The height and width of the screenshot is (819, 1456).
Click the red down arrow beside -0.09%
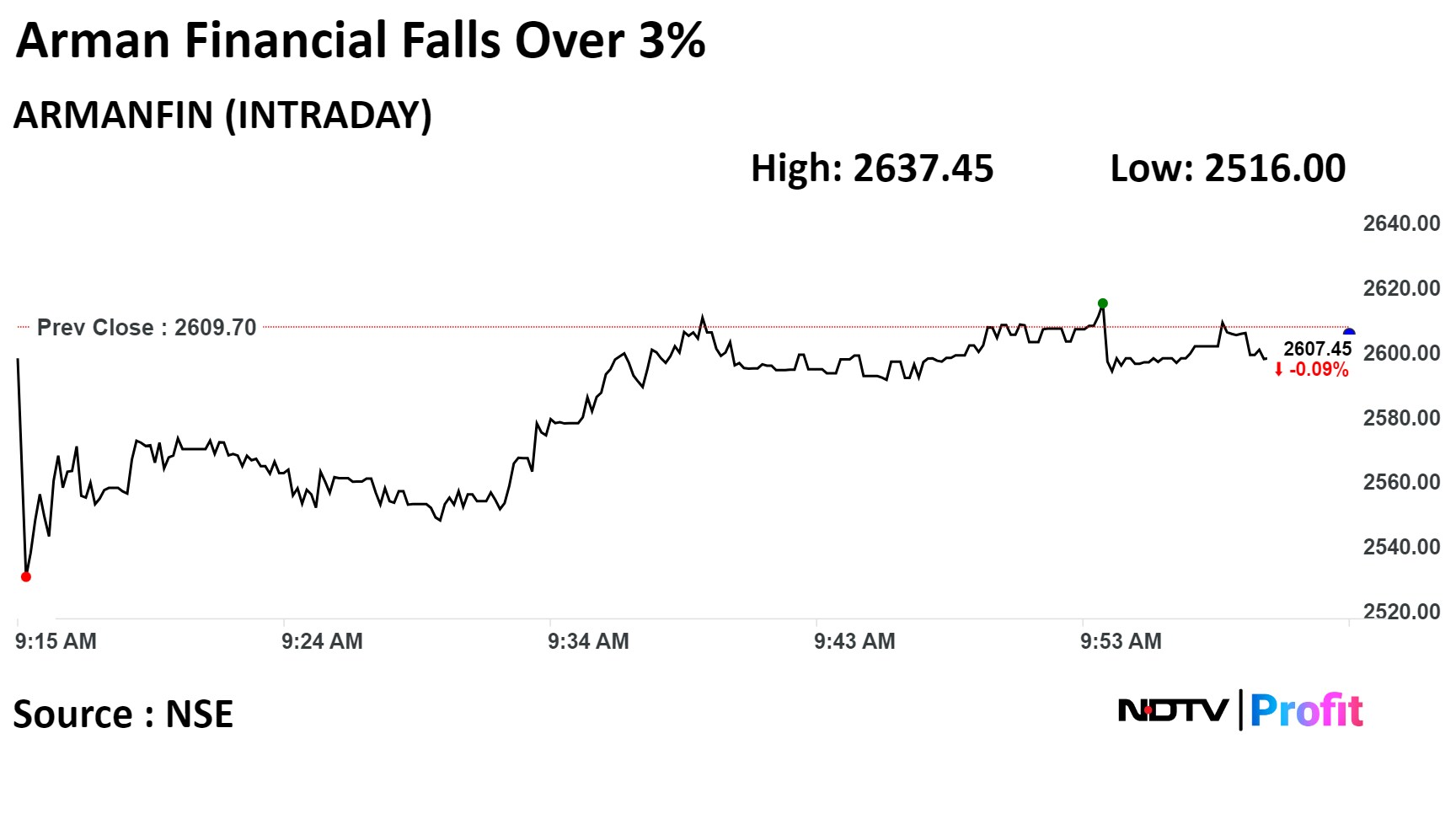tap(1278, 370)
